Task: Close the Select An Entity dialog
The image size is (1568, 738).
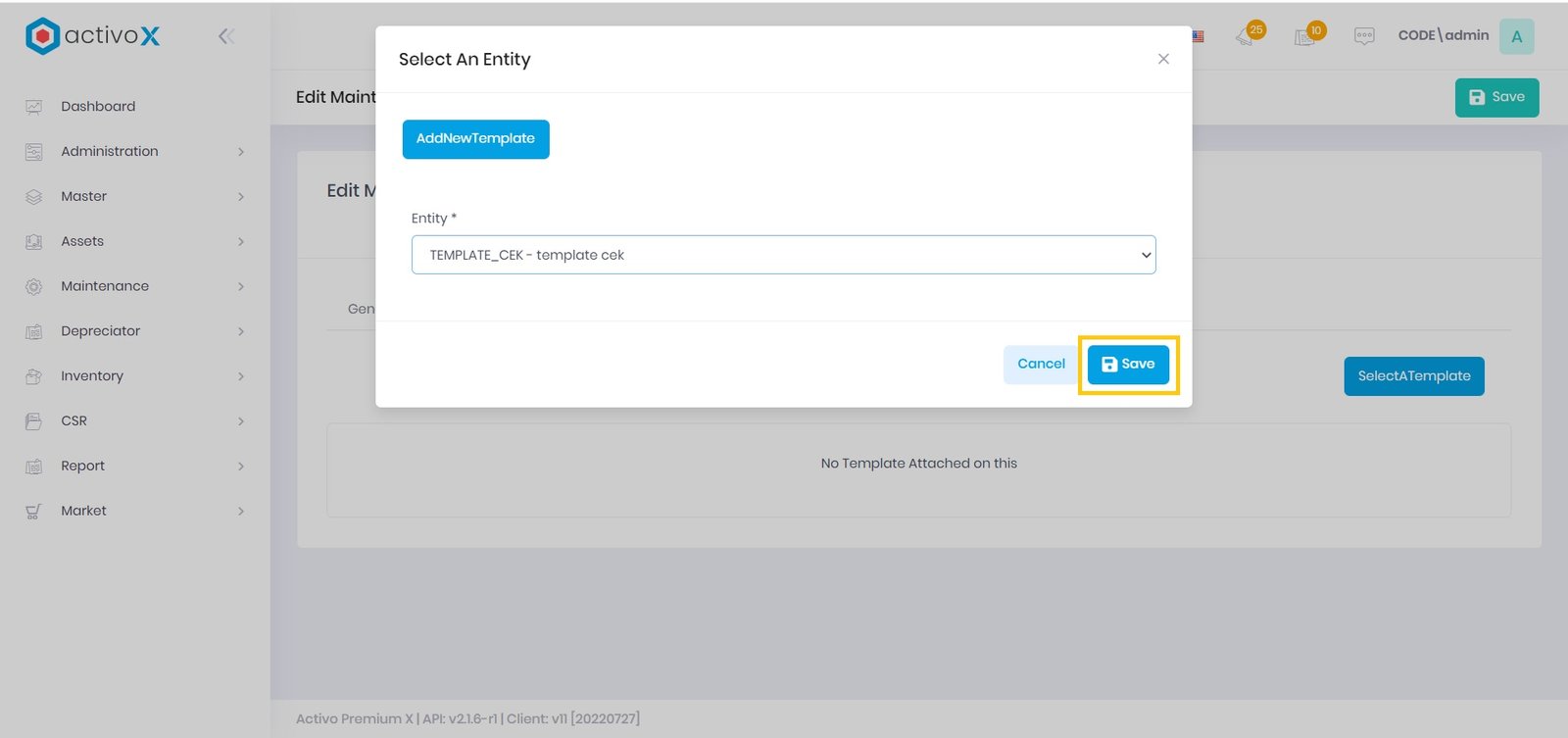Action: [1163, 59]
